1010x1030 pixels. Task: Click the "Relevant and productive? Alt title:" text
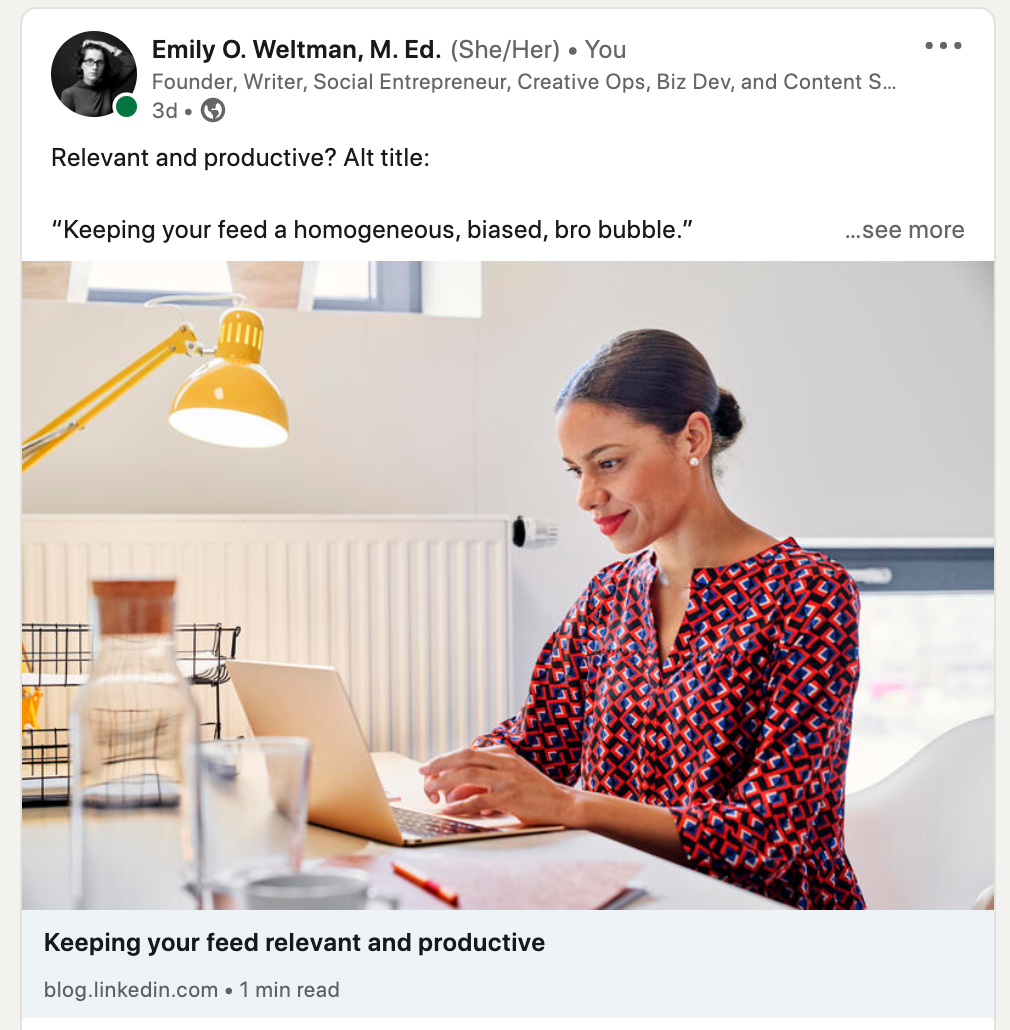240,158
